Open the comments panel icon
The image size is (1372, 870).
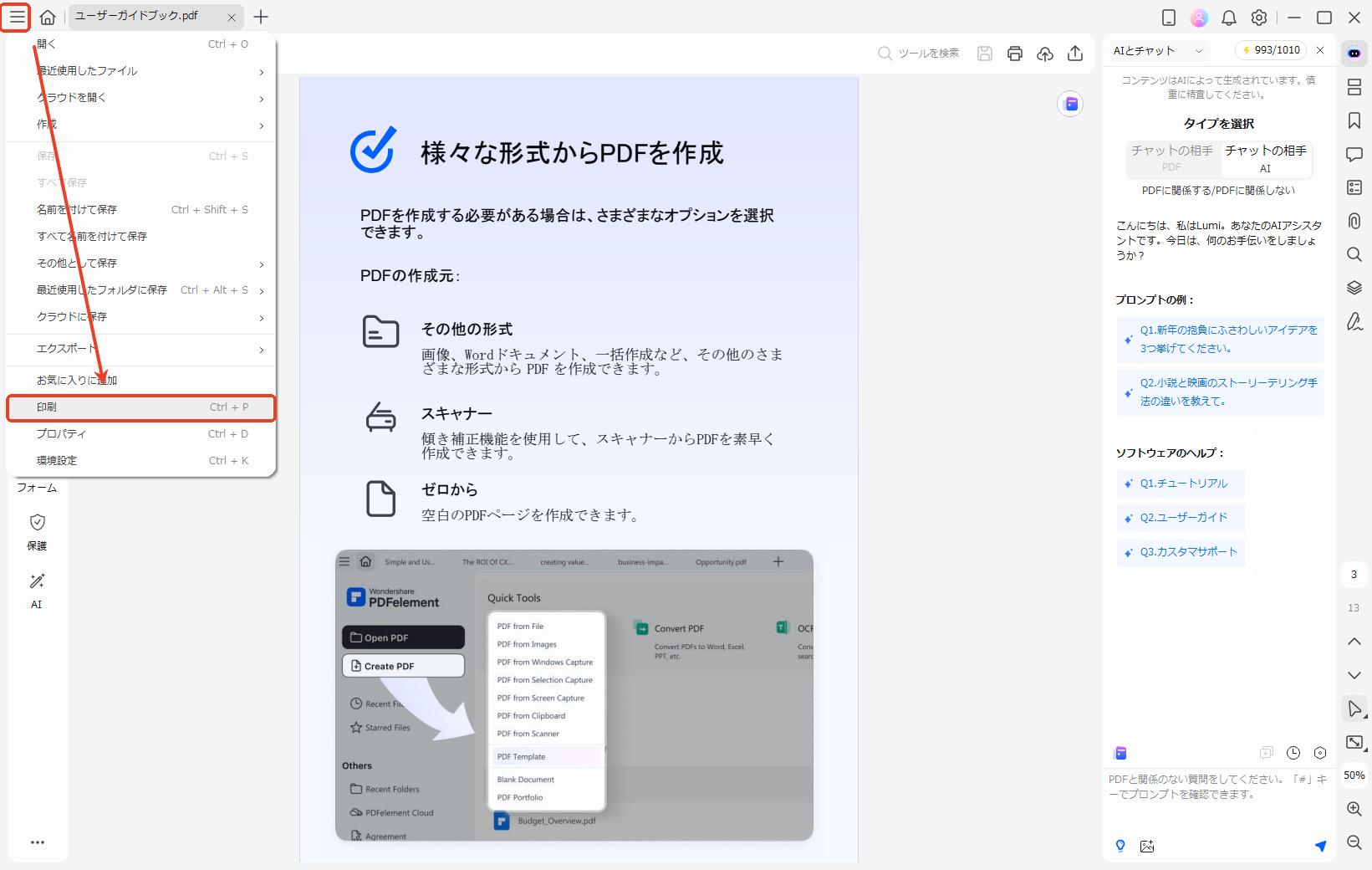pos(1354,154)
